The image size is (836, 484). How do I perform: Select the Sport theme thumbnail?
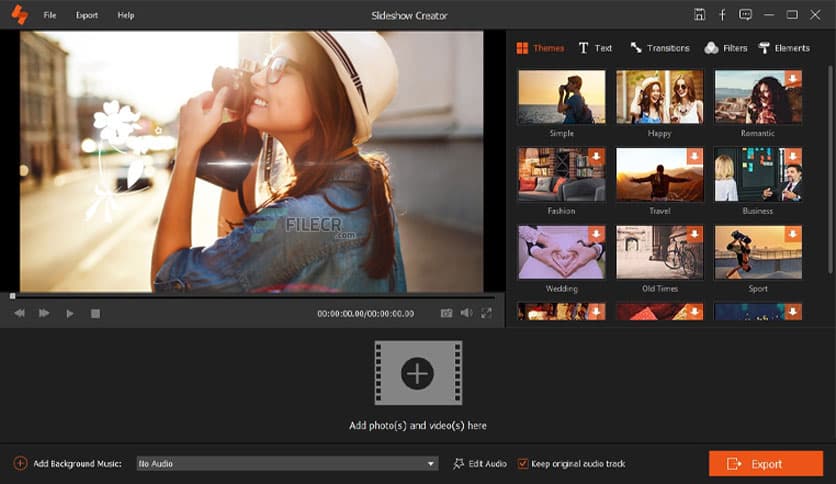click(758, 252)
